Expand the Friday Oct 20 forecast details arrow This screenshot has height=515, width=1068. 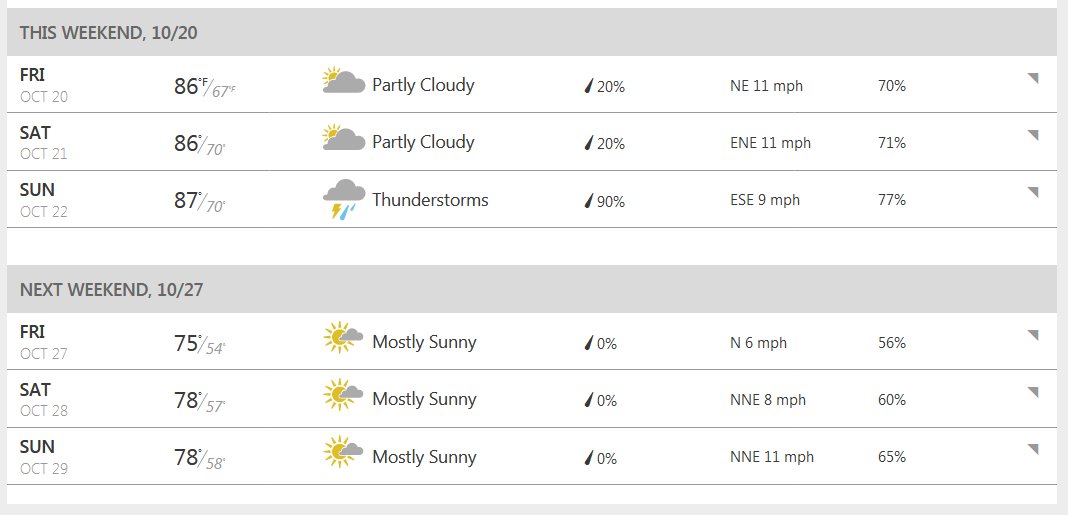(1033, 78)
